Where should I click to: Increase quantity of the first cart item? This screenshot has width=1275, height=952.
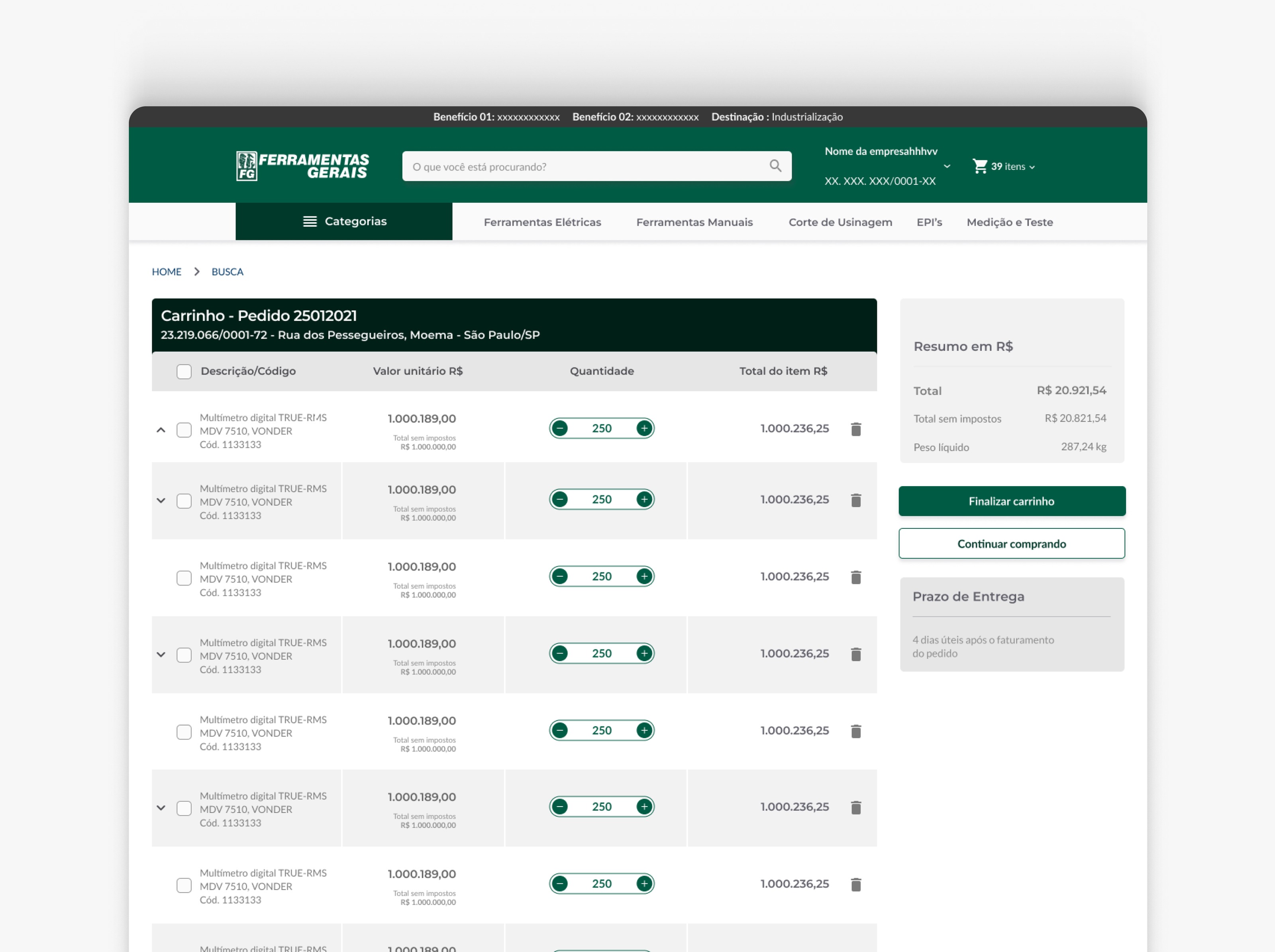click(x=644, y=428)
